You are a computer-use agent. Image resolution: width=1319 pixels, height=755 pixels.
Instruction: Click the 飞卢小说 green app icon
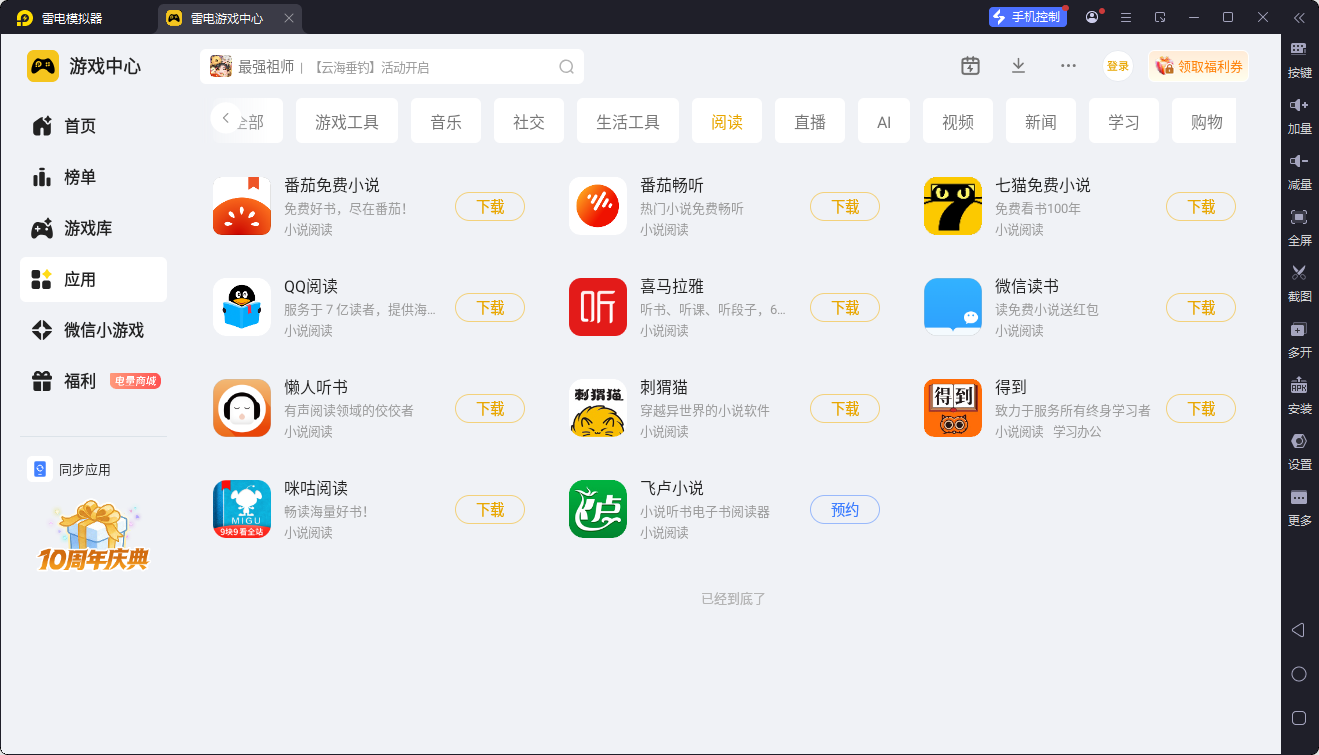click(x=598, y=509)
